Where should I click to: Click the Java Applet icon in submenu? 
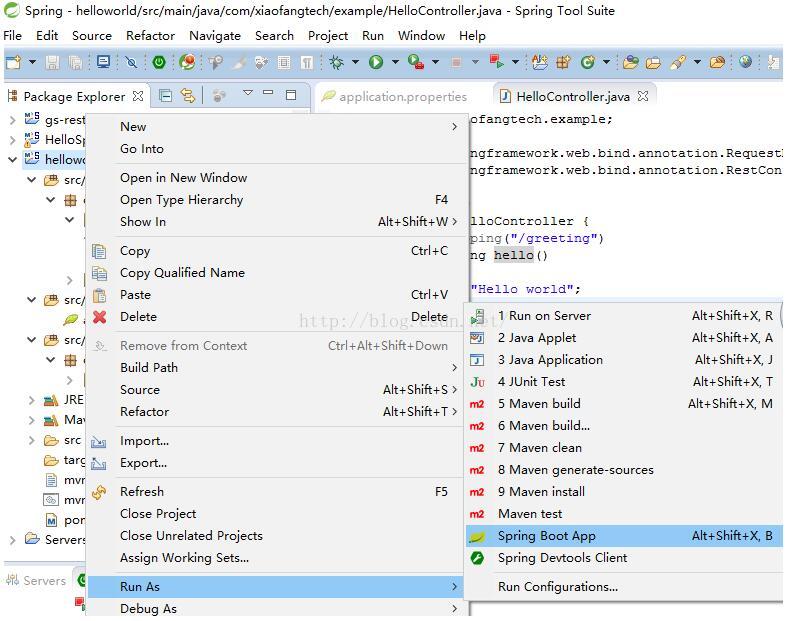point(477,338)
